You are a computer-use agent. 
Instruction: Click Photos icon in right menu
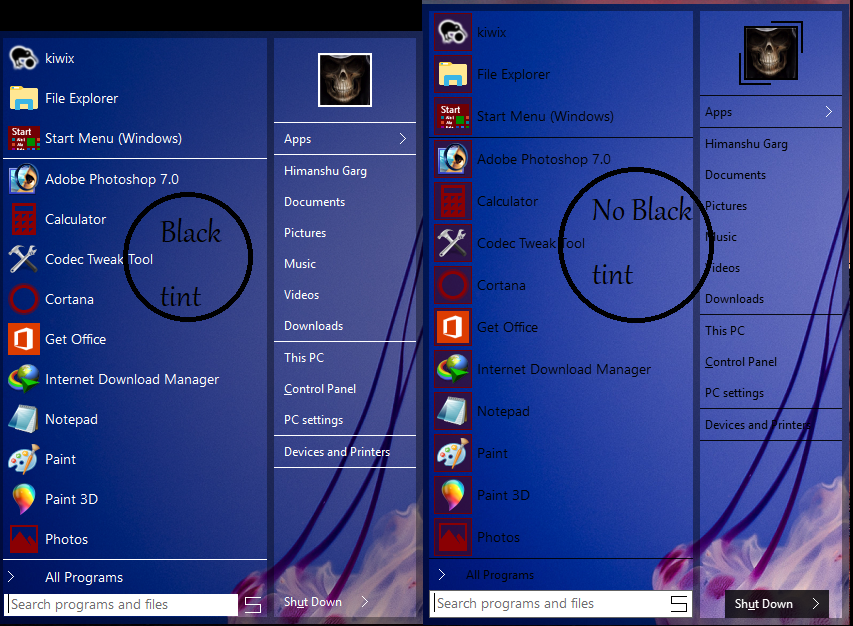coord(453,537)
